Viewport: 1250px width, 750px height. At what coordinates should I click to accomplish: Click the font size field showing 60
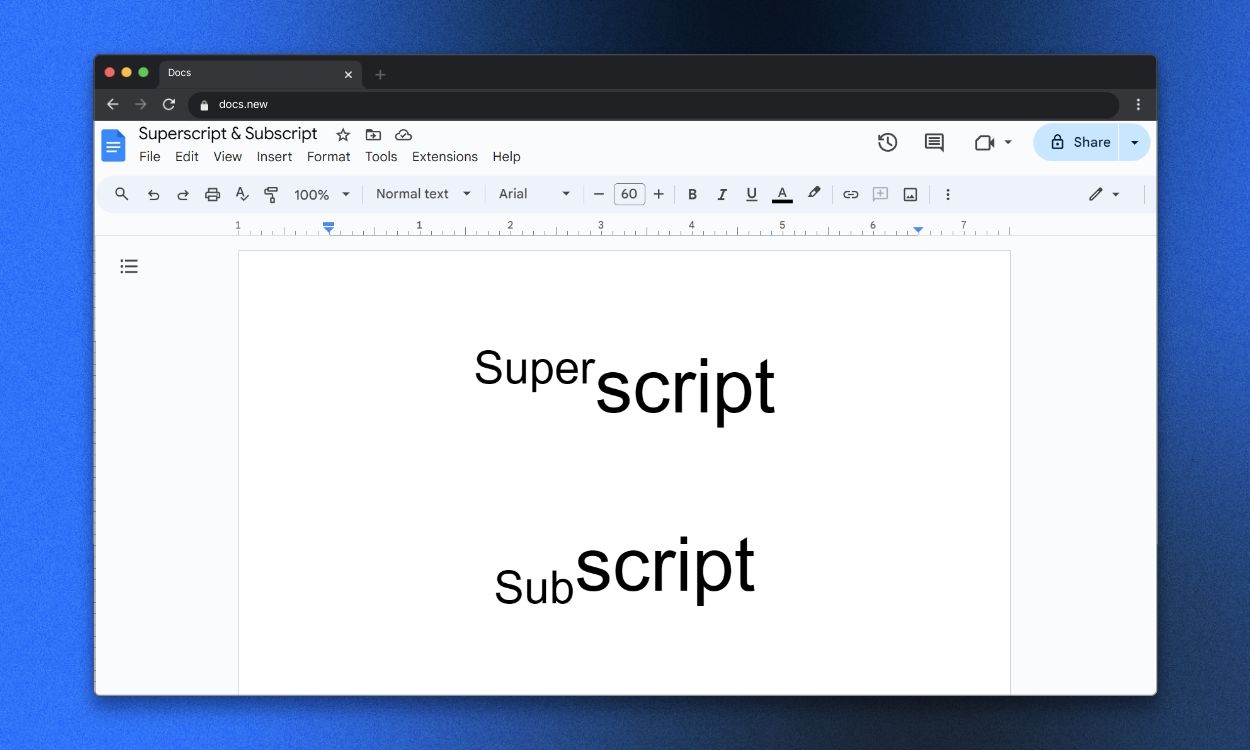(629, 195)
